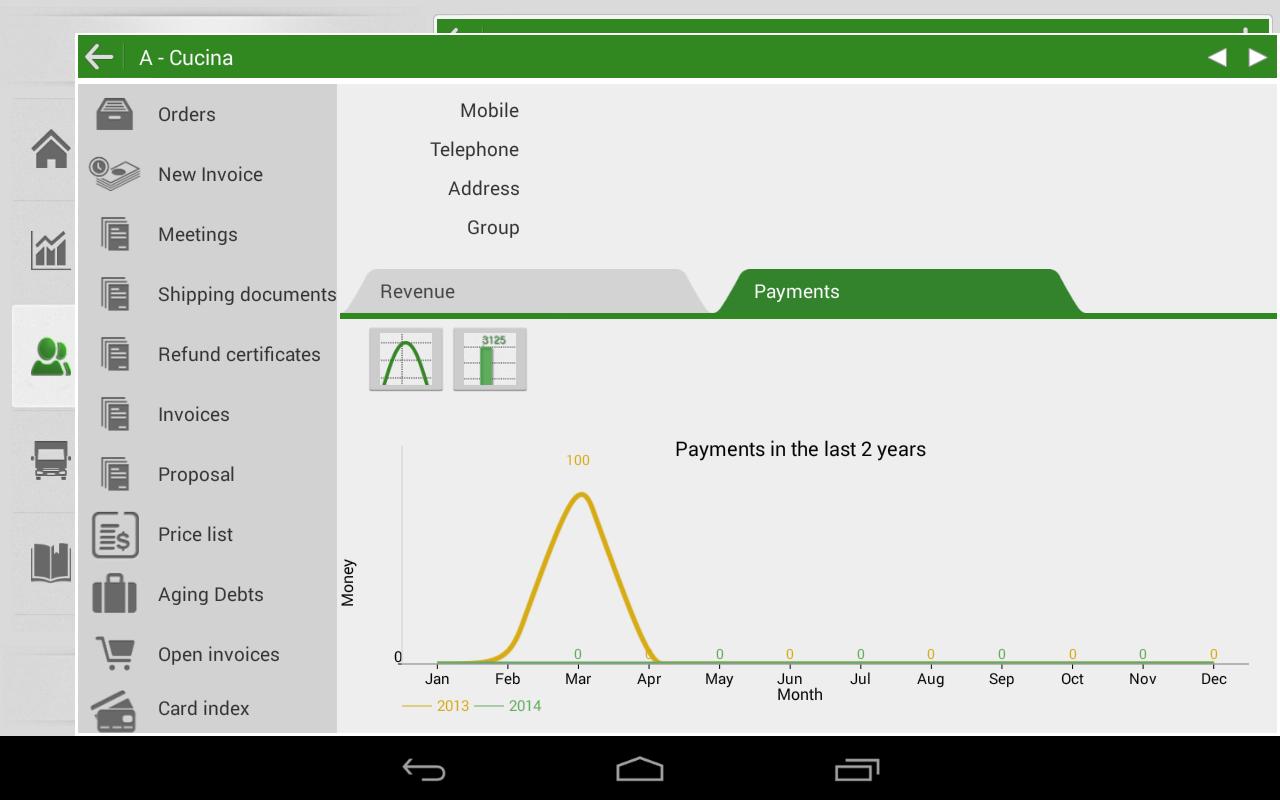Open the Price list entry

pos(195,535)
